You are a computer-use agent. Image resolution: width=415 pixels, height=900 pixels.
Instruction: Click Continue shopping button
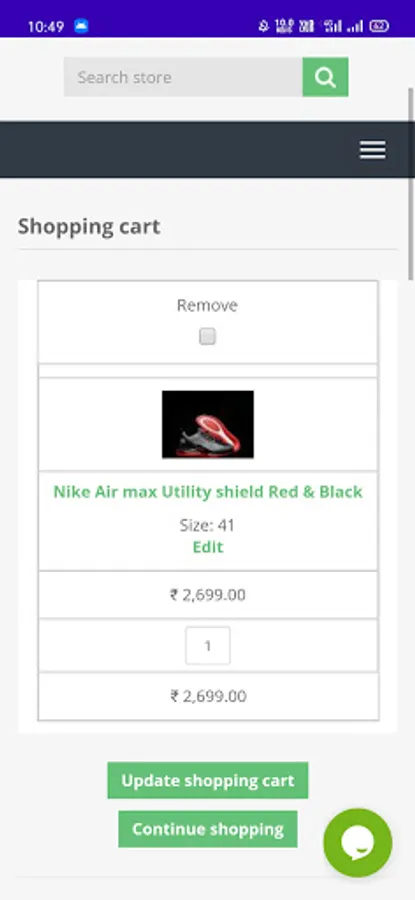pos(208,829)
